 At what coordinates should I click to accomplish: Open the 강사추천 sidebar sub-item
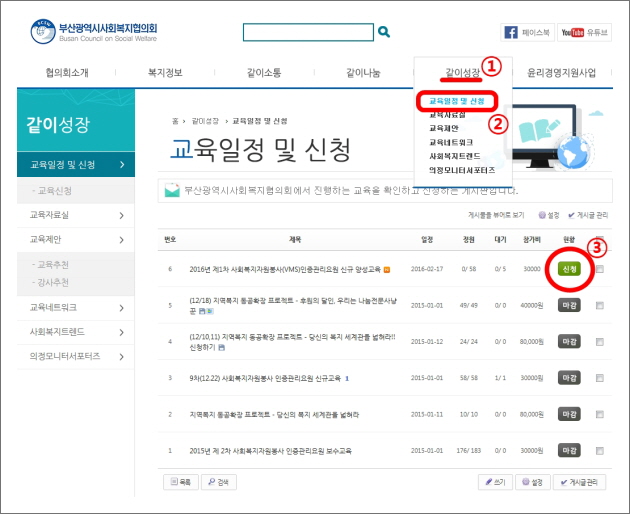[x=53, y=283]
